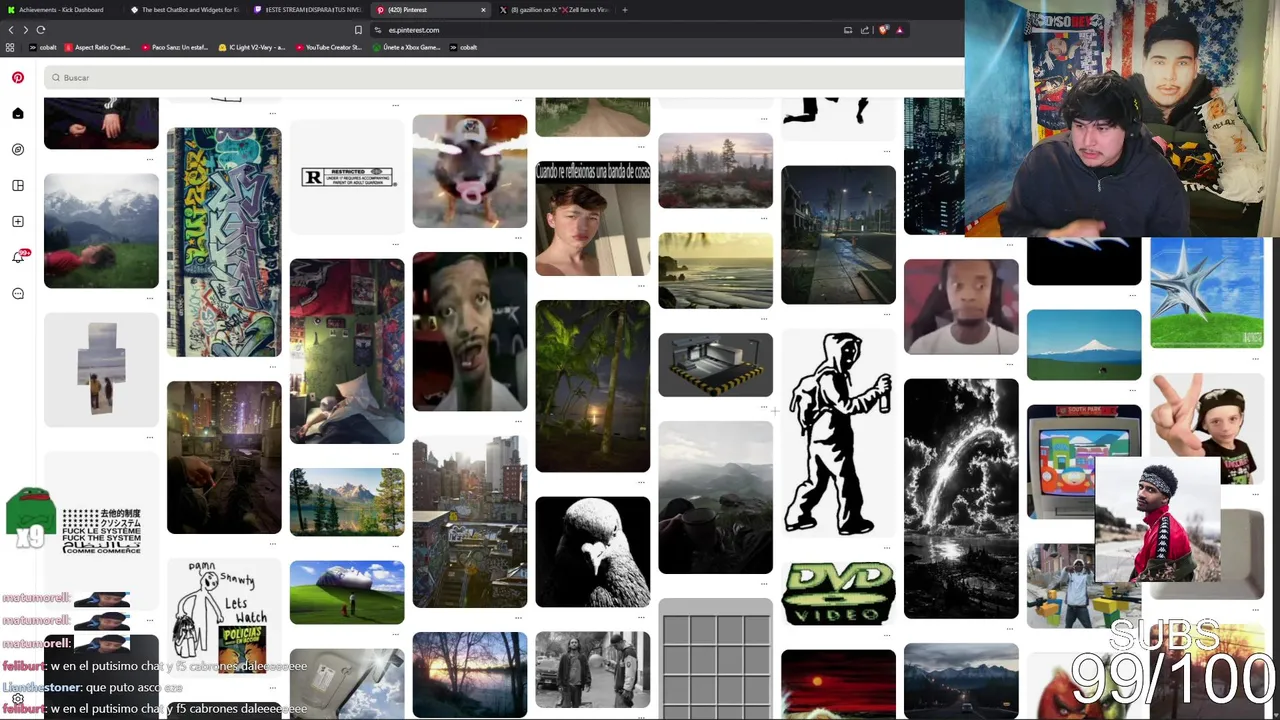This screenshot has height=720, width=1280.
Task: Open the dog with glowing eyes pin
Action: point(470,171)
